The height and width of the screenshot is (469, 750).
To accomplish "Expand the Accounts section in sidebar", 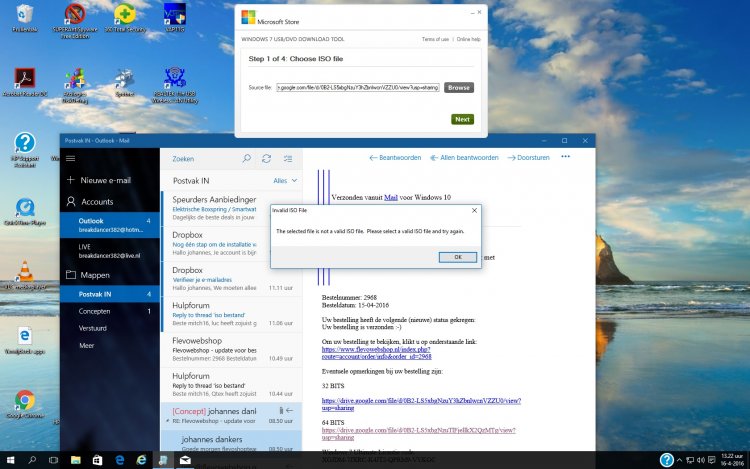I will 96,201.
